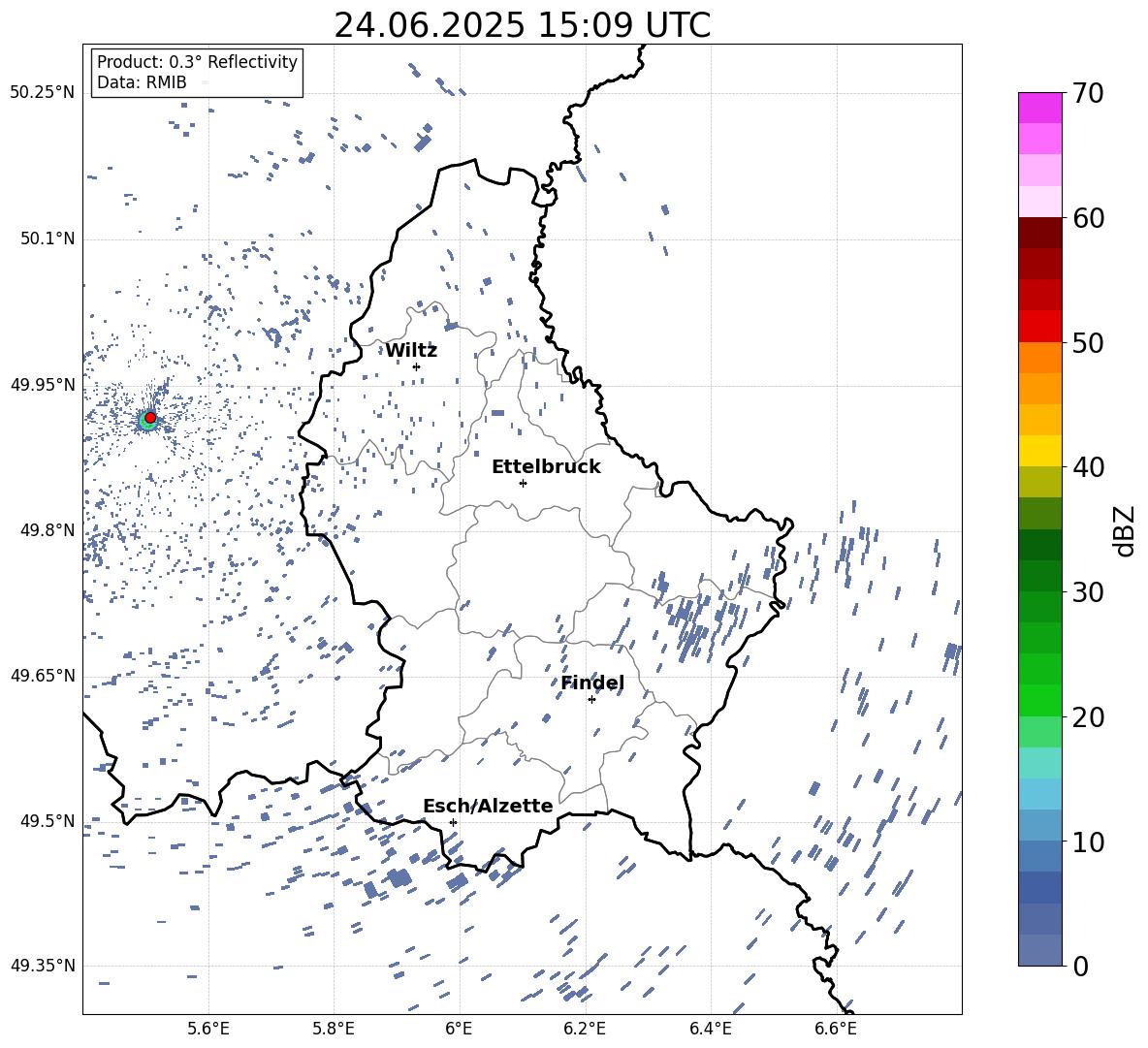Screen dimensions: 1148x1048
Task: Click the Ettelbruck city label
Action: point(546,467)
